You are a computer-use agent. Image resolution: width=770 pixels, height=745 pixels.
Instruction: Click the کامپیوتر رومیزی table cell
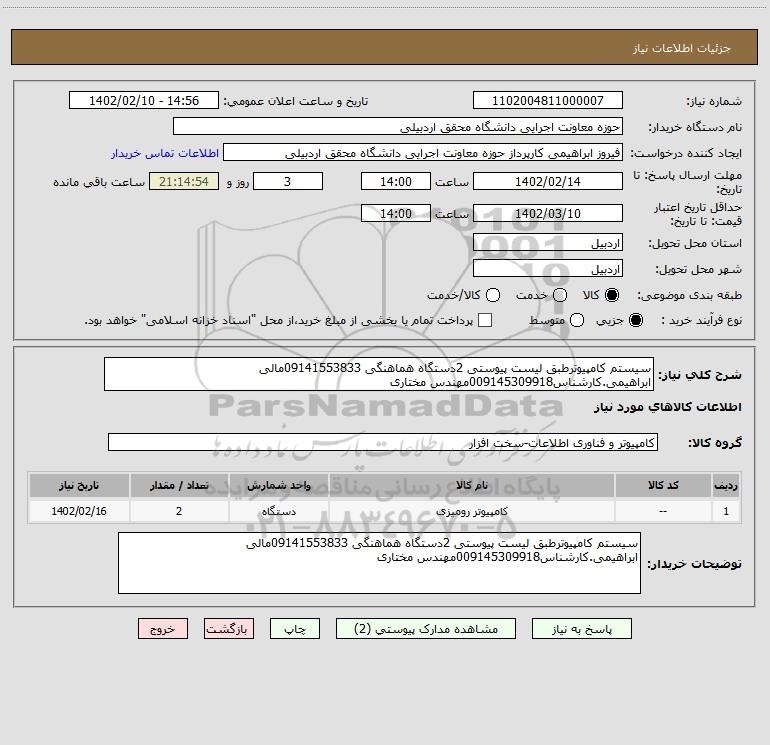click(x=471, y=511)
